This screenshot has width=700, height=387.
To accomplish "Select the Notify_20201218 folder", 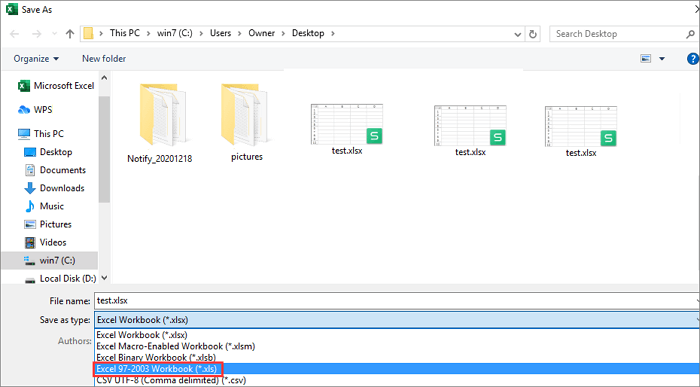I will click(160, 123).
